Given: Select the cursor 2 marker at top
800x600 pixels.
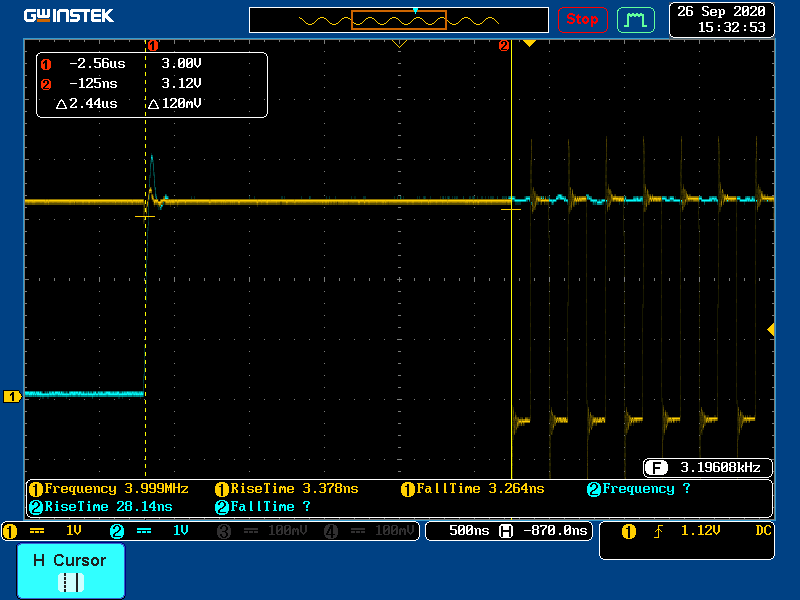Looking at the screenshot, I should point(504,45).
